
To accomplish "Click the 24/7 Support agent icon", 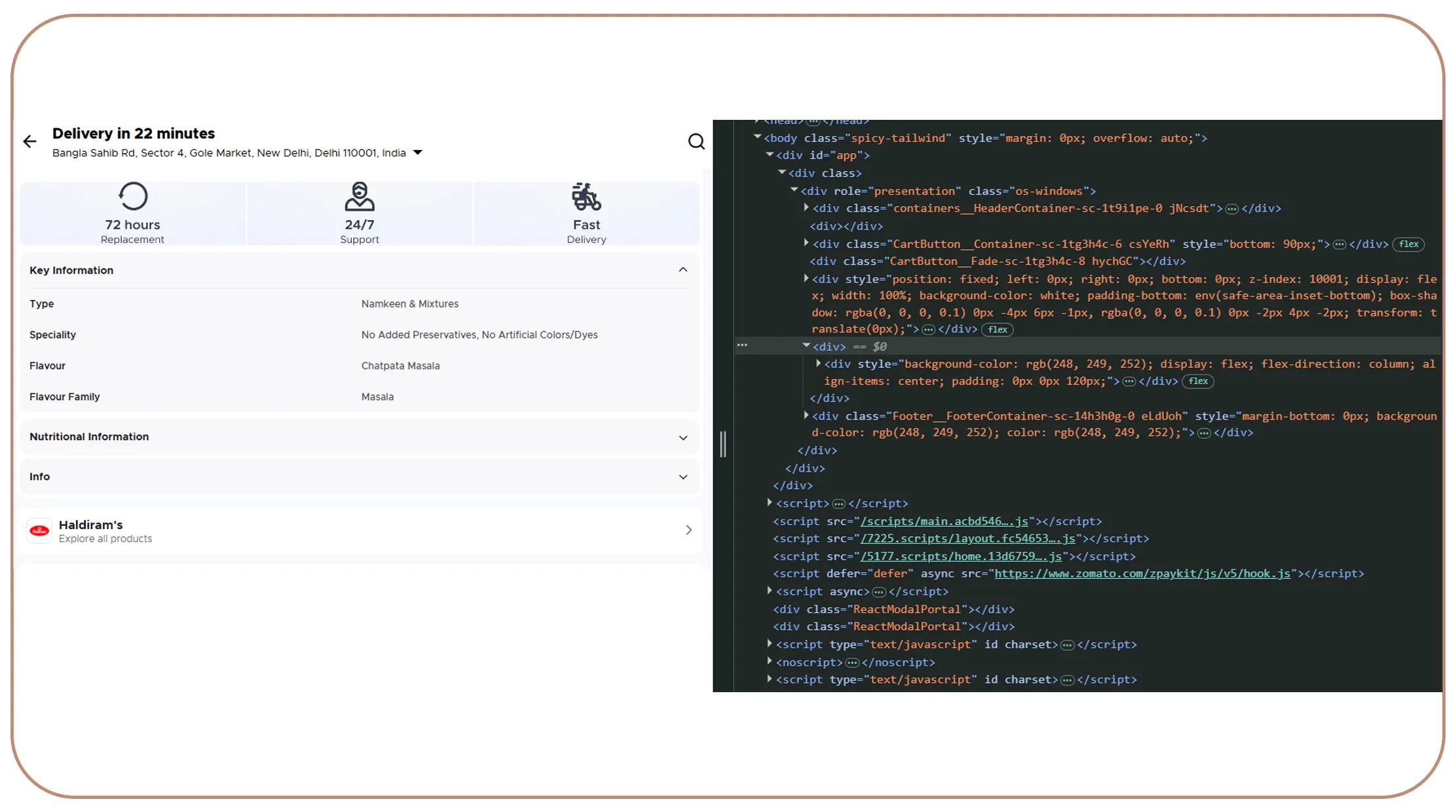I will [x=360, y=196].
